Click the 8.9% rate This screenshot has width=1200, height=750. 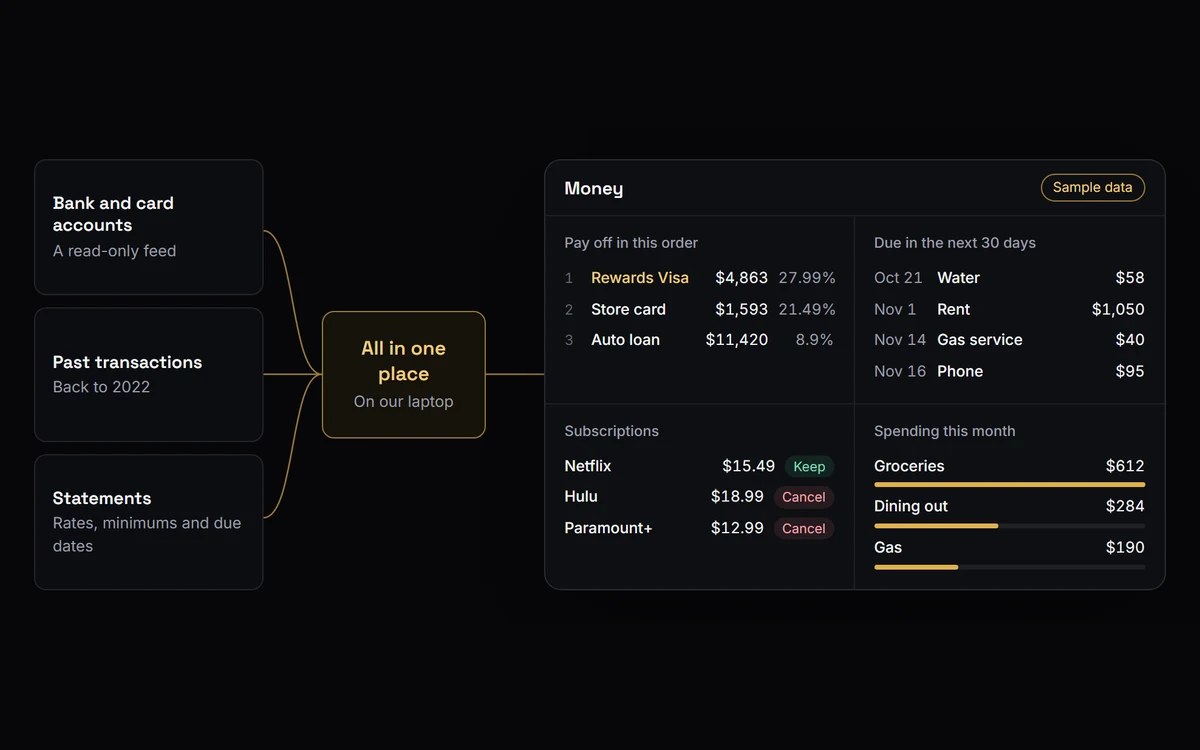coord(814,340)
